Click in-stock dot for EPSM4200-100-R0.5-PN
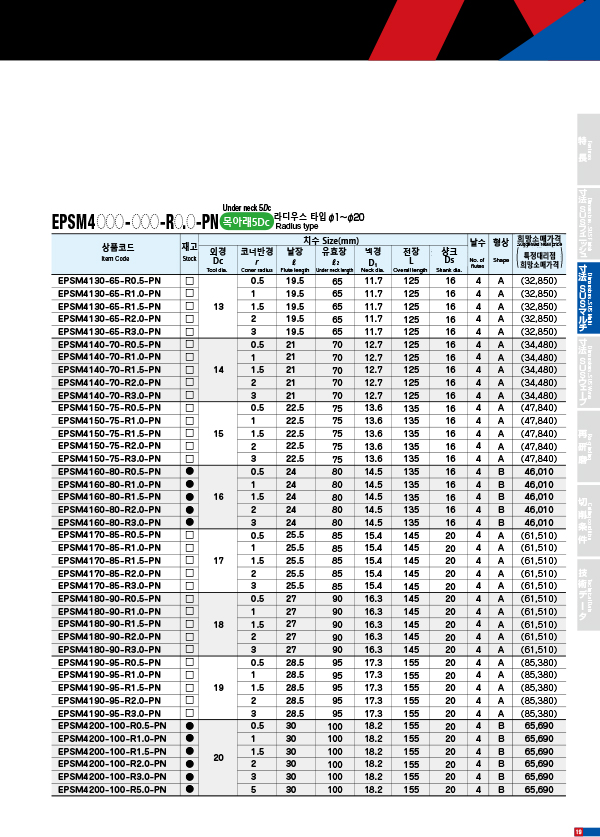The image size is (600, 837). pyautogui.click(x=190, y=726)
